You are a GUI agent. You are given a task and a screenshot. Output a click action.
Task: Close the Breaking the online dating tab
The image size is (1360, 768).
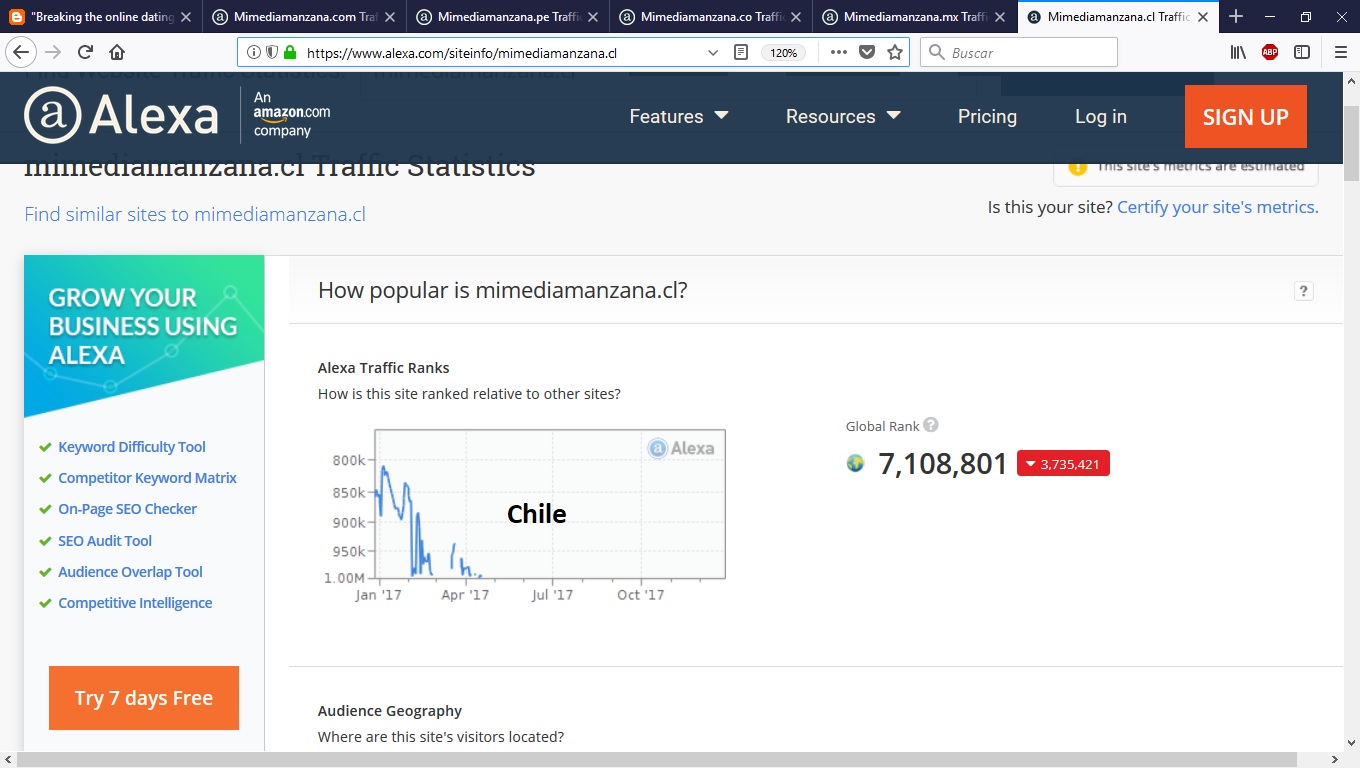tap(186, 17)
